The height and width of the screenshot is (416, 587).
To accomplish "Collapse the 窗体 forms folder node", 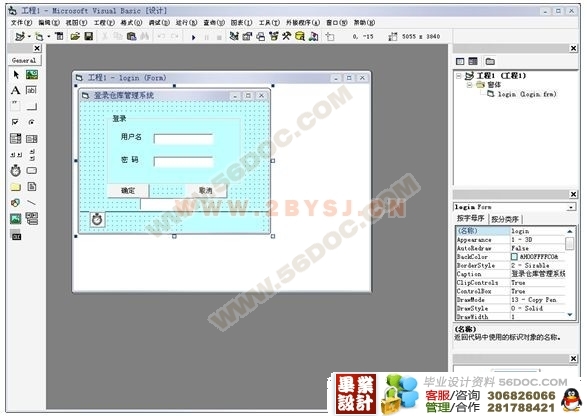I will coord(469,85).
